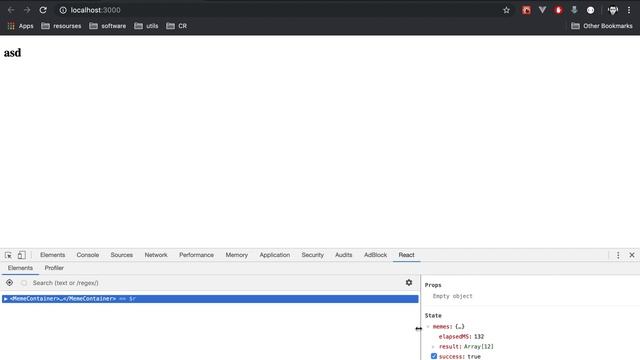Image resolution: width=640 pixels, height=360 pixels.
Task: Click the success value true
Action: [x=474, y=357]
